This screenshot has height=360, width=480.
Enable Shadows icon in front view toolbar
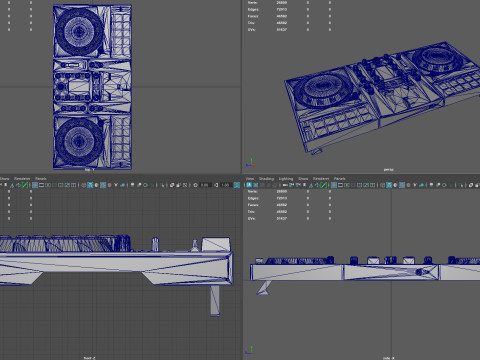click(123, 185)
